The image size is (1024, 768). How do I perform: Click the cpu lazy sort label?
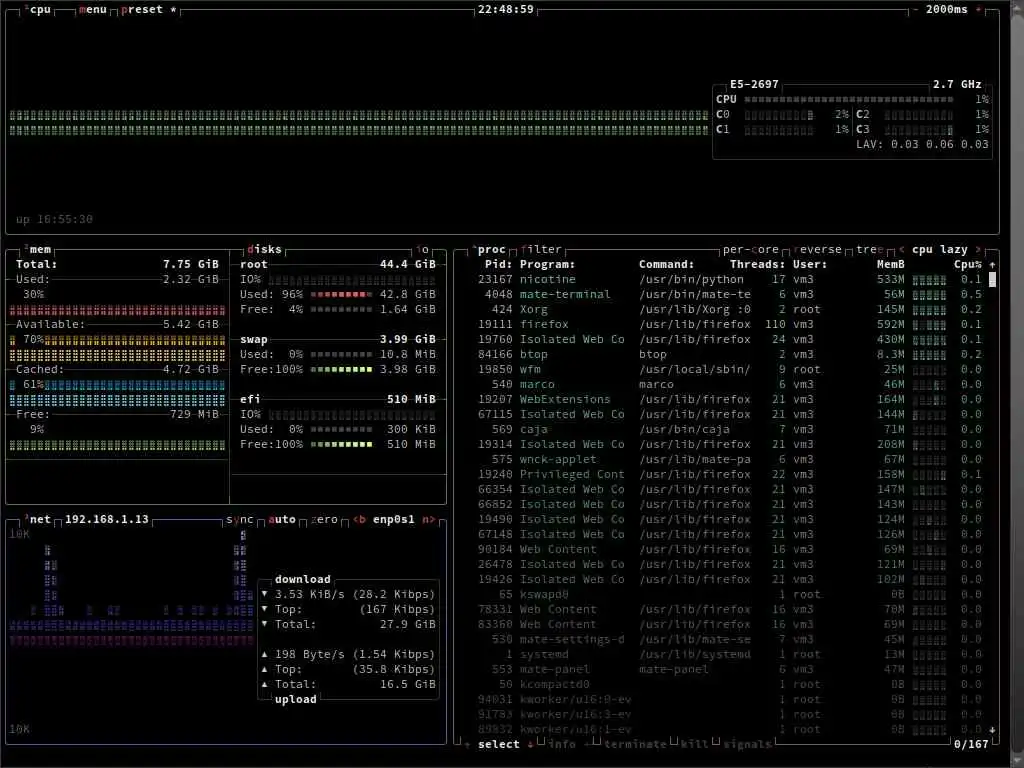coord(940,249)
